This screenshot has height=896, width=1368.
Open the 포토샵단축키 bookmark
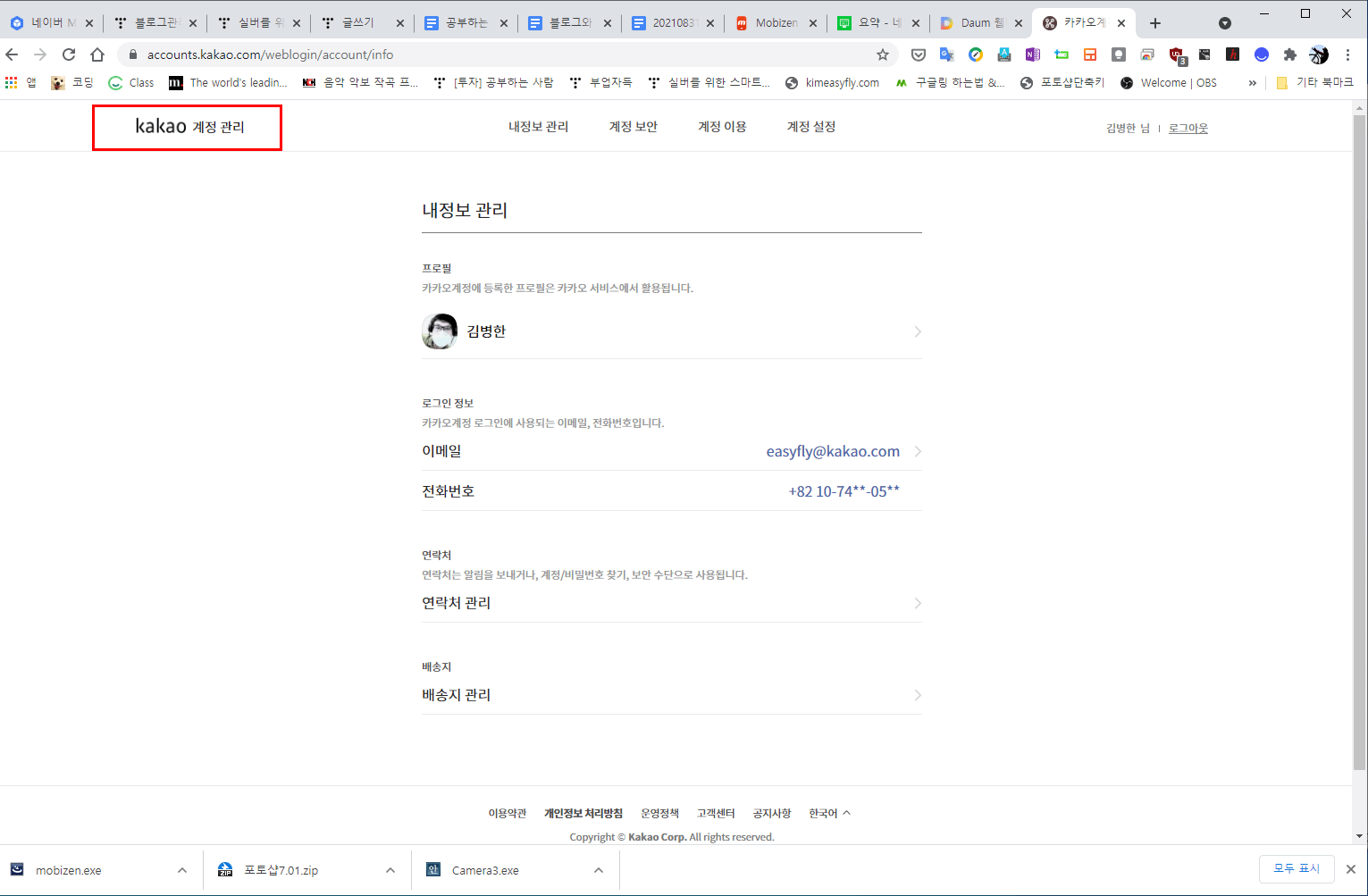click(1062, 82)
